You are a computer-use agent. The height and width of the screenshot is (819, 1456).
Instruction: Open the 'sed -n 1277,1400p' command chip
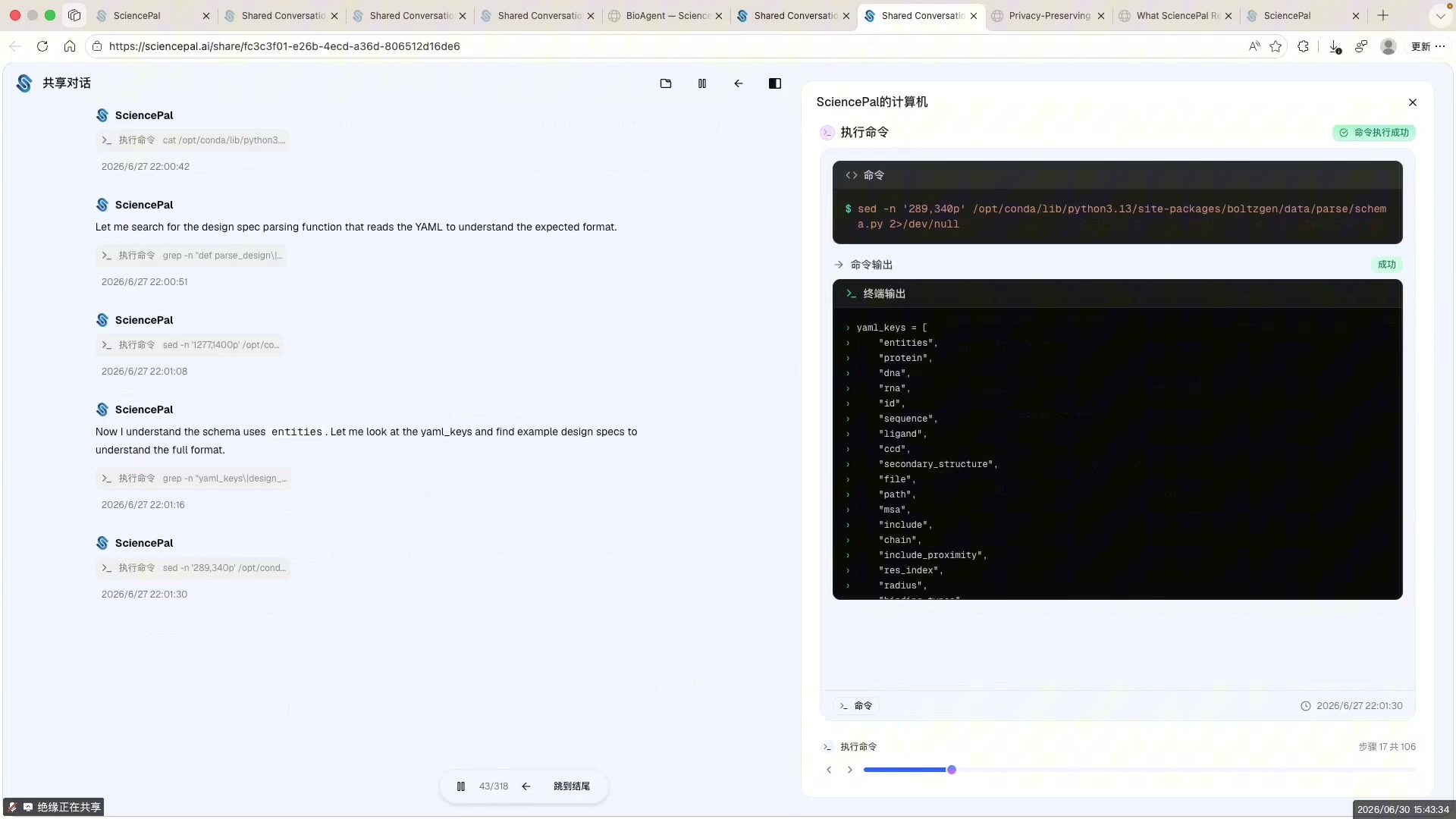[x=190, y=345]
